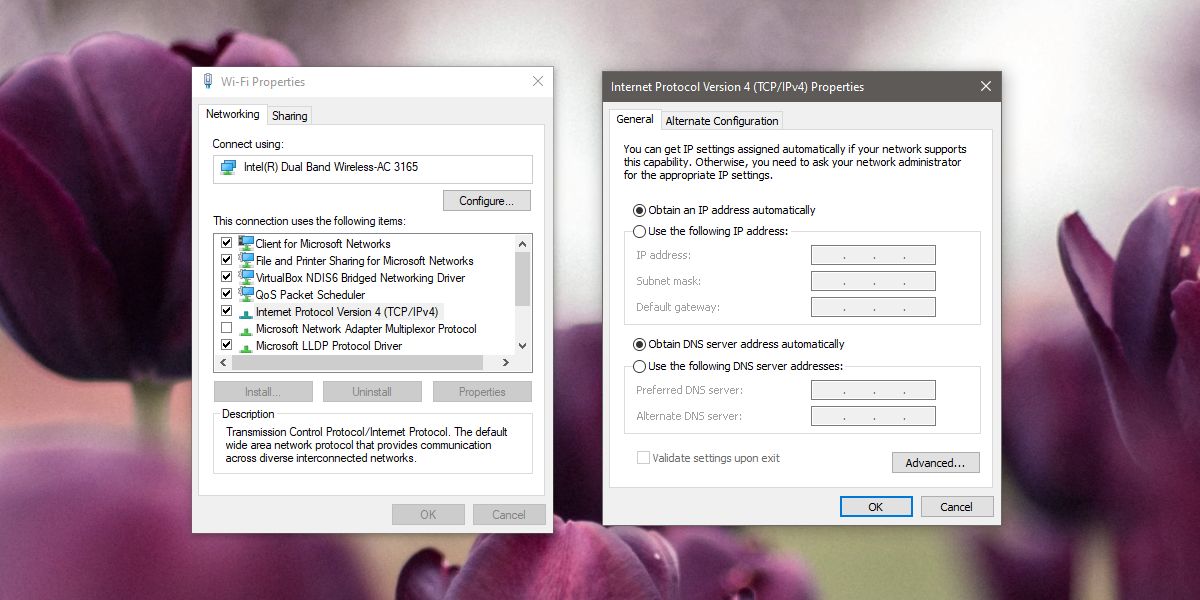Screen dimensions: 1200x600
Task: Select 'VirtualBox NDIS6 Bridged Networking Driver' row text
Action: tap(360, 278)
